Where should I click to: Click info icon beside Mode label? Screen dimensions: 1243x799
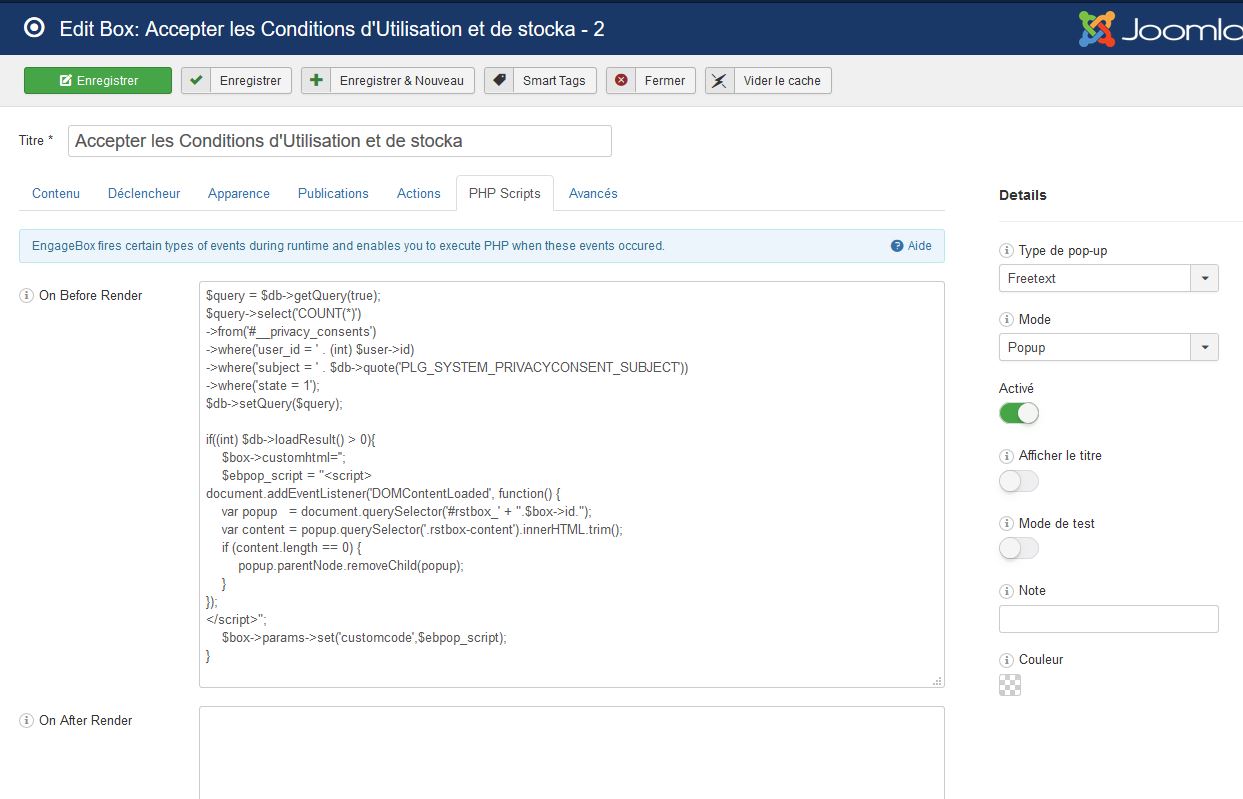tap(1007, 320)
